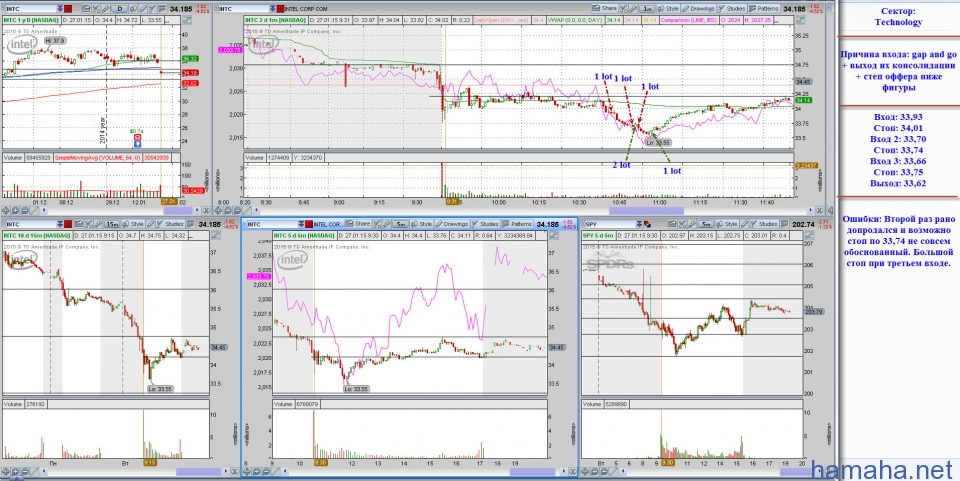Toggle chart mode icon right of top 1m chart header
Viewport: 960px width, 481px height.
tap(800, 20)
